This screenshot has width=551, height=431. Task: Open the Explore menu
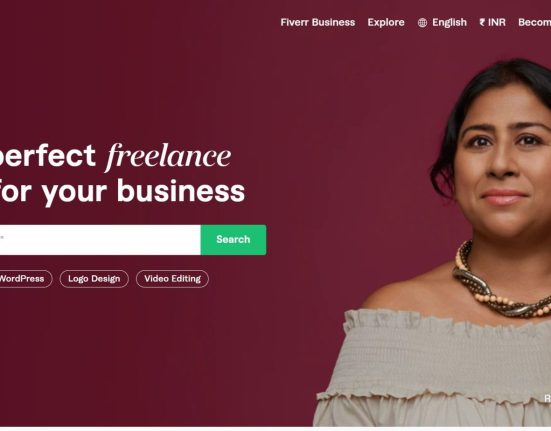386,22
